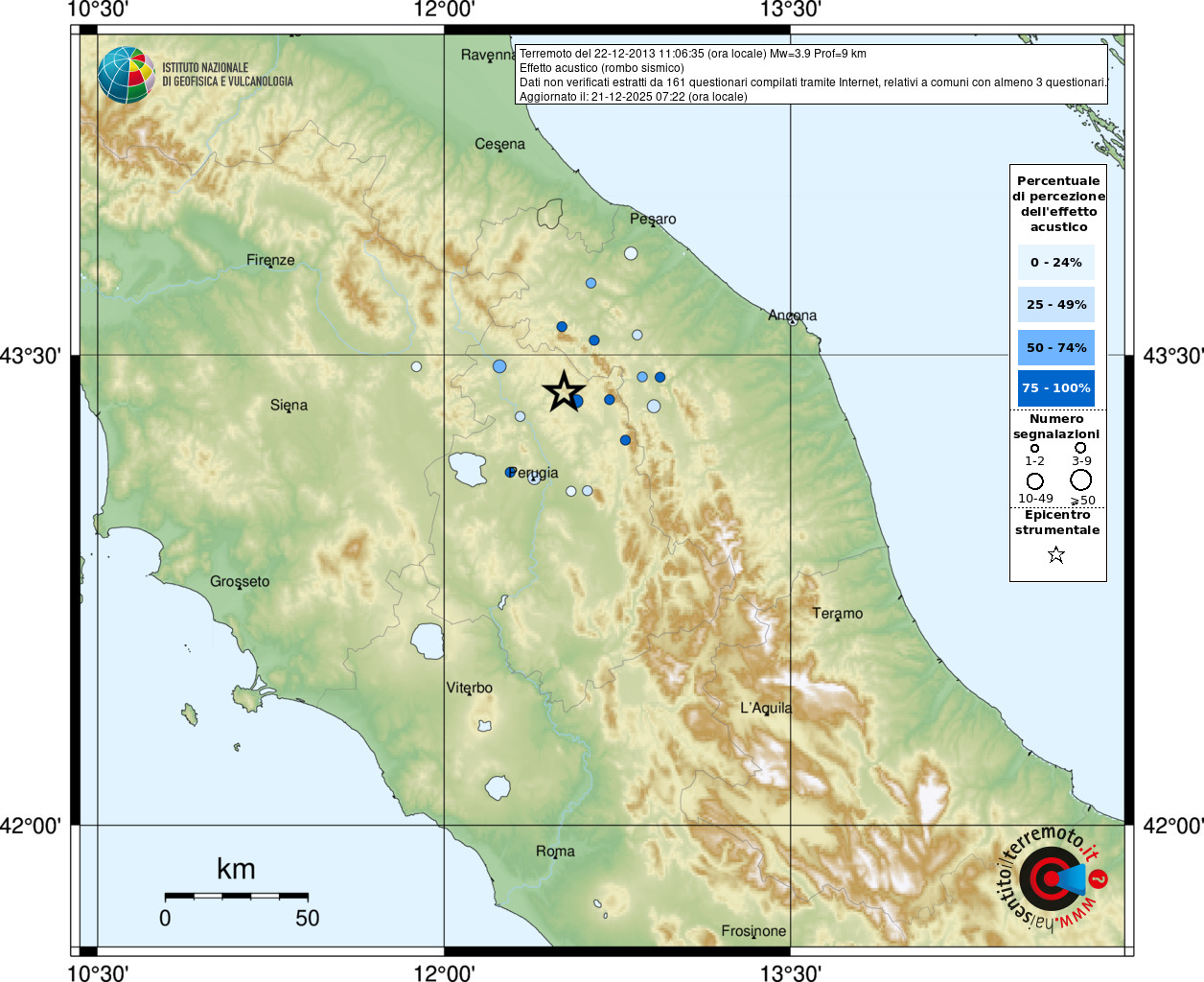
Task: Click the Siena city label
Action: tap(289, 405)
